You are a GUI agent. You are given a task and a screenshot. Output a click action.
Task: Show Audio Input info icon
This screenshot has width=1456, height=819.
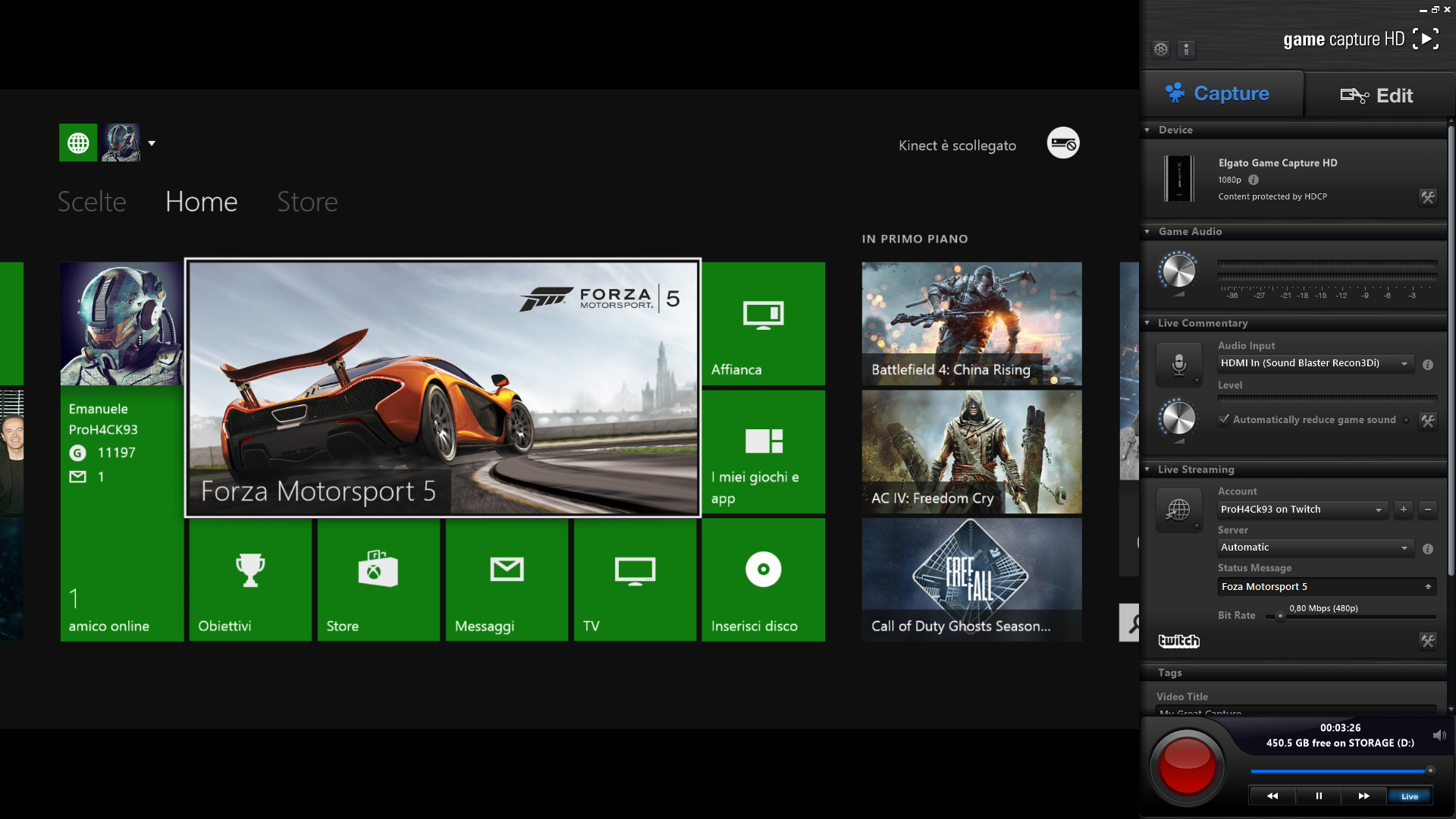point(1428,365)
